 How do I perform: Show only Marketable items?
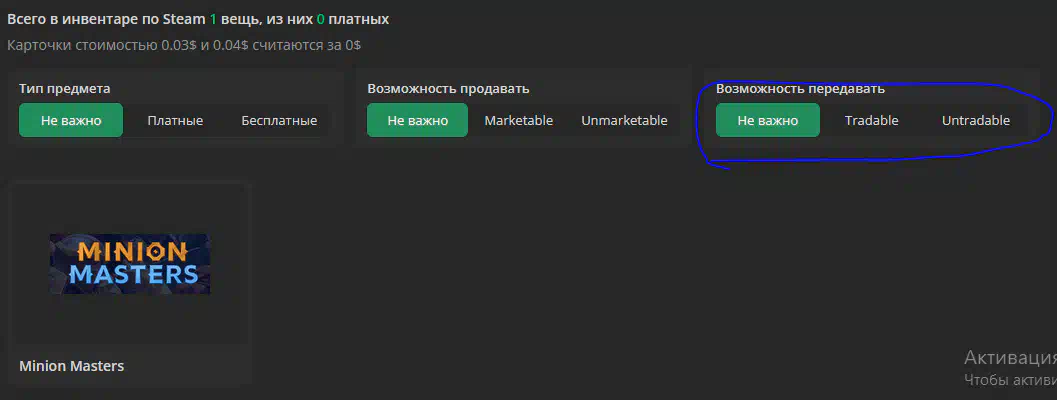point(518,120)
